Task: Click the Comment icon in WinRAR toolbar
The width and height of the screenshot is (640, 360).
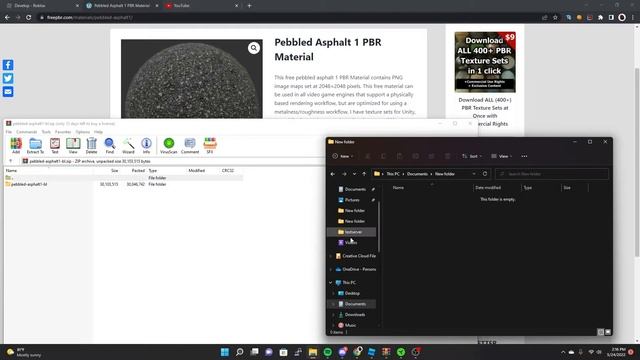Action: click(x=190, y=146)
